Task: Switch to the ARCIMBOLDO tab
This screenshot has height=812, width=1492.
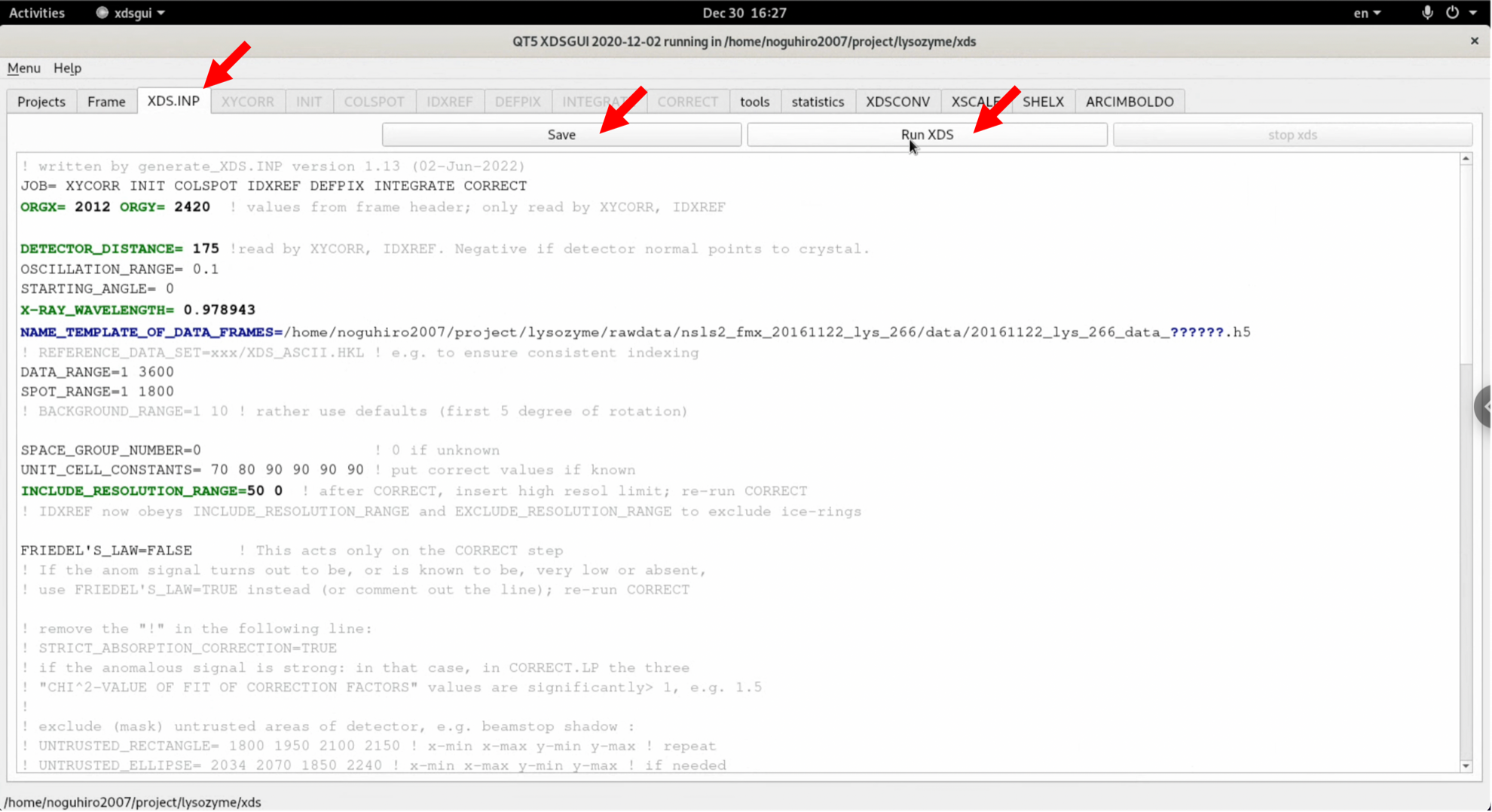Action: point(1130,102)
